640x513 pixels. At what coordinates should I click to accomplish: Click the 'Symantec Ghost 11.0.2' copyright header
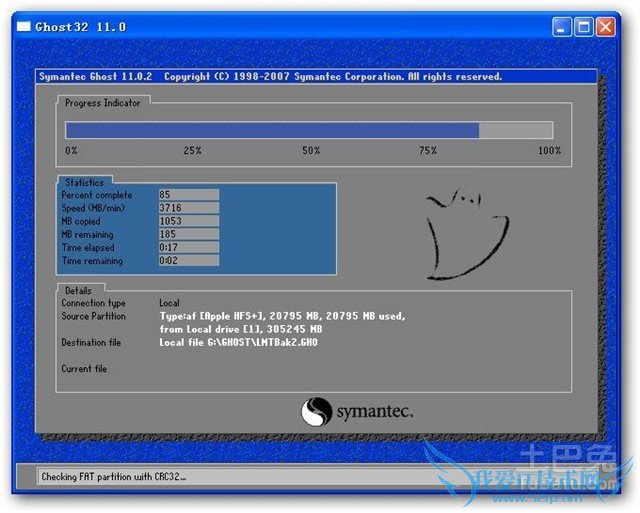(x=271, y=76)
